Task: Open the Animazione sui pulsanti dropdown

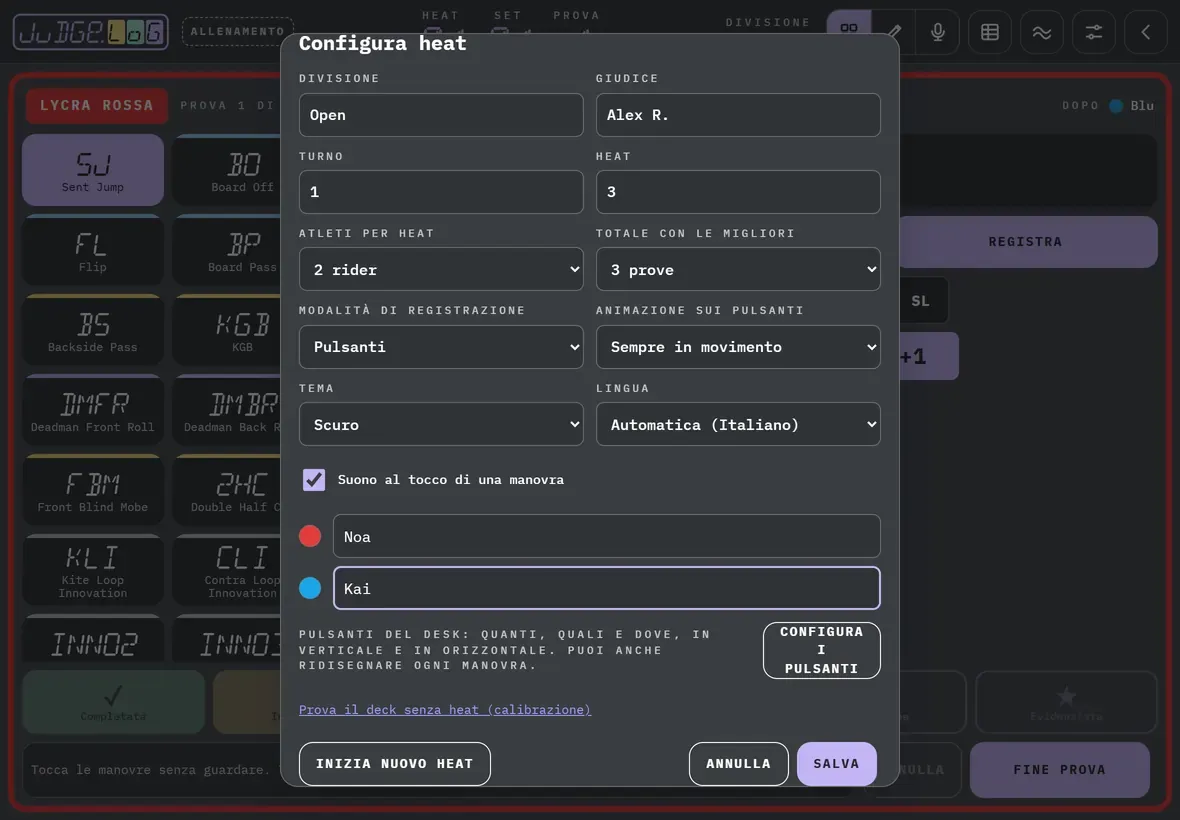Action: click(738, 347)
